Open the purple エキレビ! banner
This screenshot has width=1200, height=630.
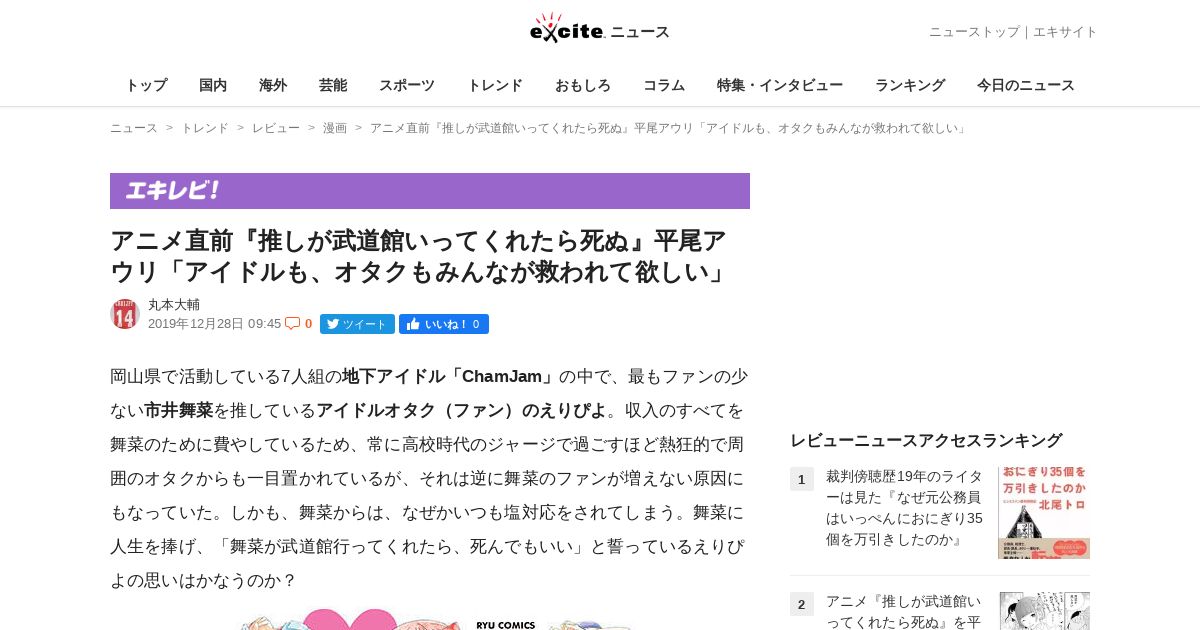coord(430,191)
